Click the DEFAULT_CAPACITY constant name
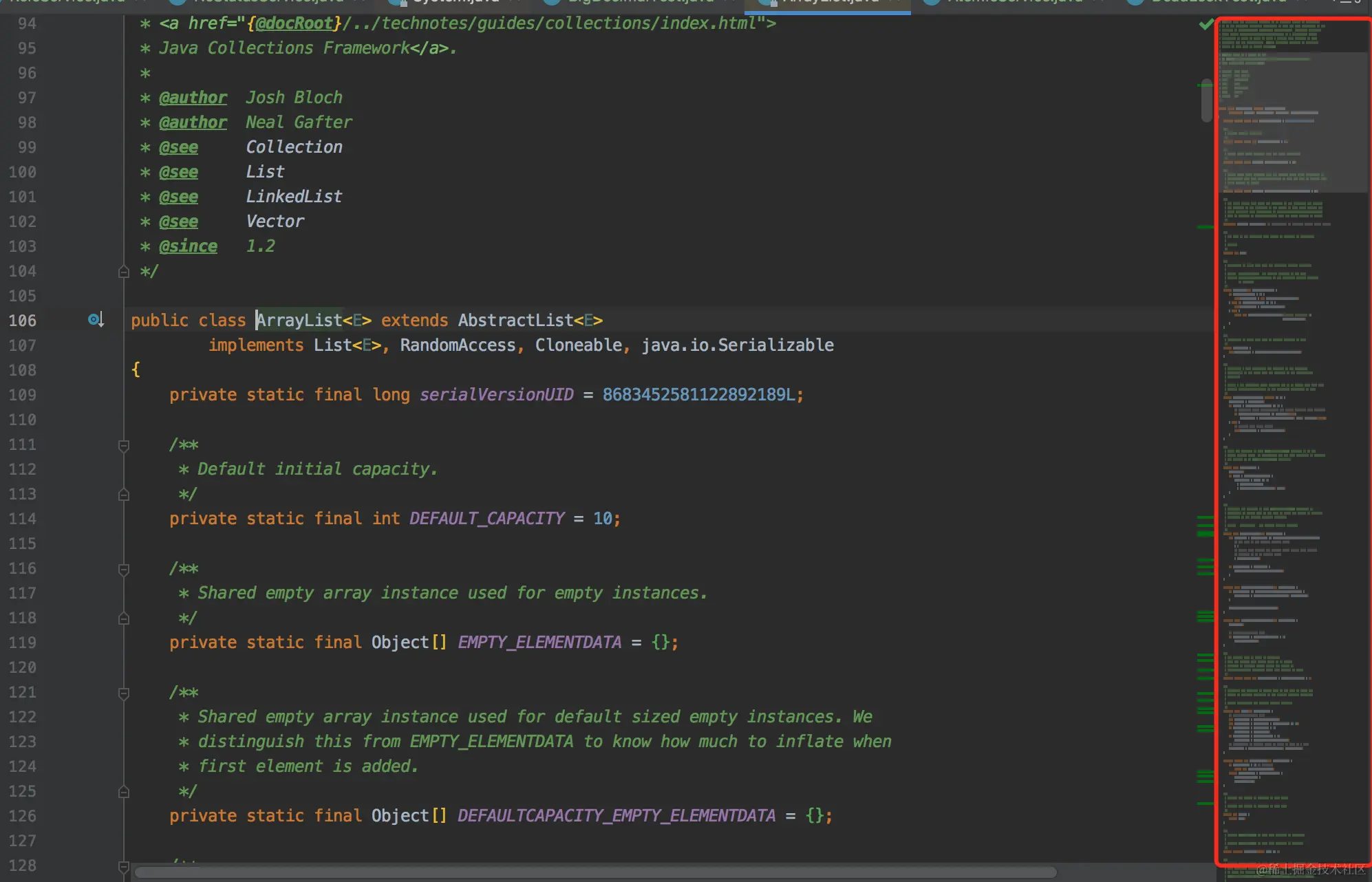Viewport: 1372px width, 882px height. click(x=486, y=519)
